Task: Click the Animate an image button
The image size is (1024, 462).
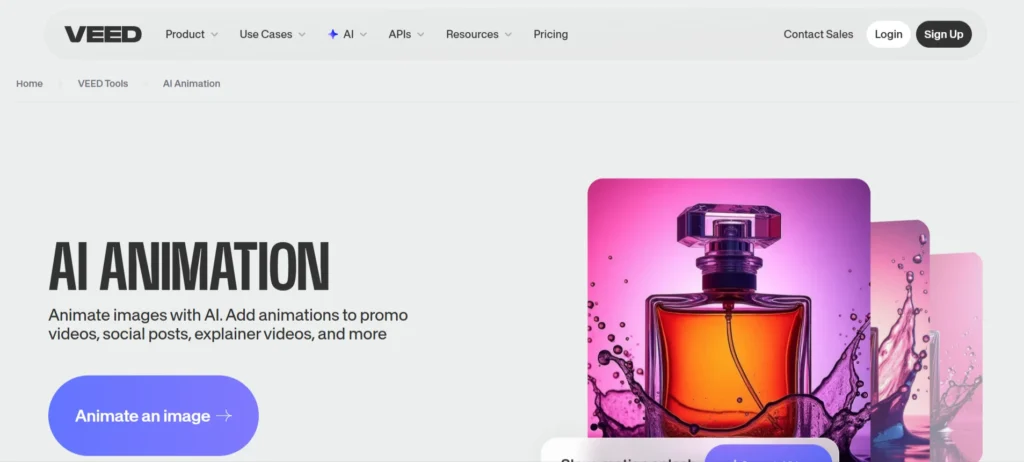Action: click(x=153, y=416)
